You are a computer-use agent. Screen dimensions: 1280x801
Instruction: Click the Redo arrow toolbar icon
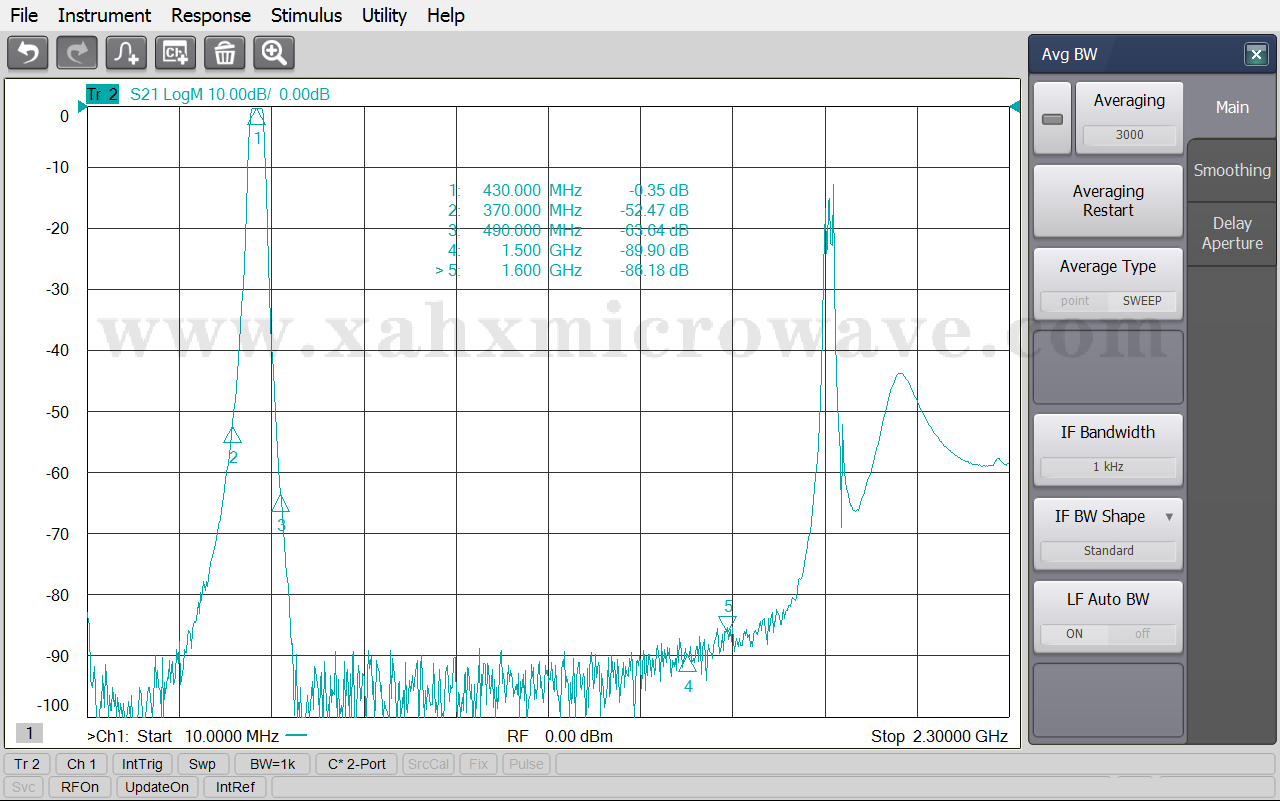pyautogui.click(x=77, y=53)
